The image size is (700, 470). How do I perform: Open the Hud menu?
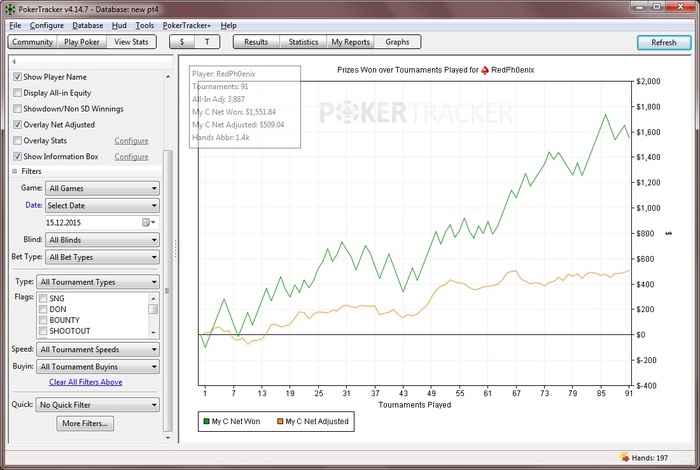pyautogui.click(x=119, y=25)
